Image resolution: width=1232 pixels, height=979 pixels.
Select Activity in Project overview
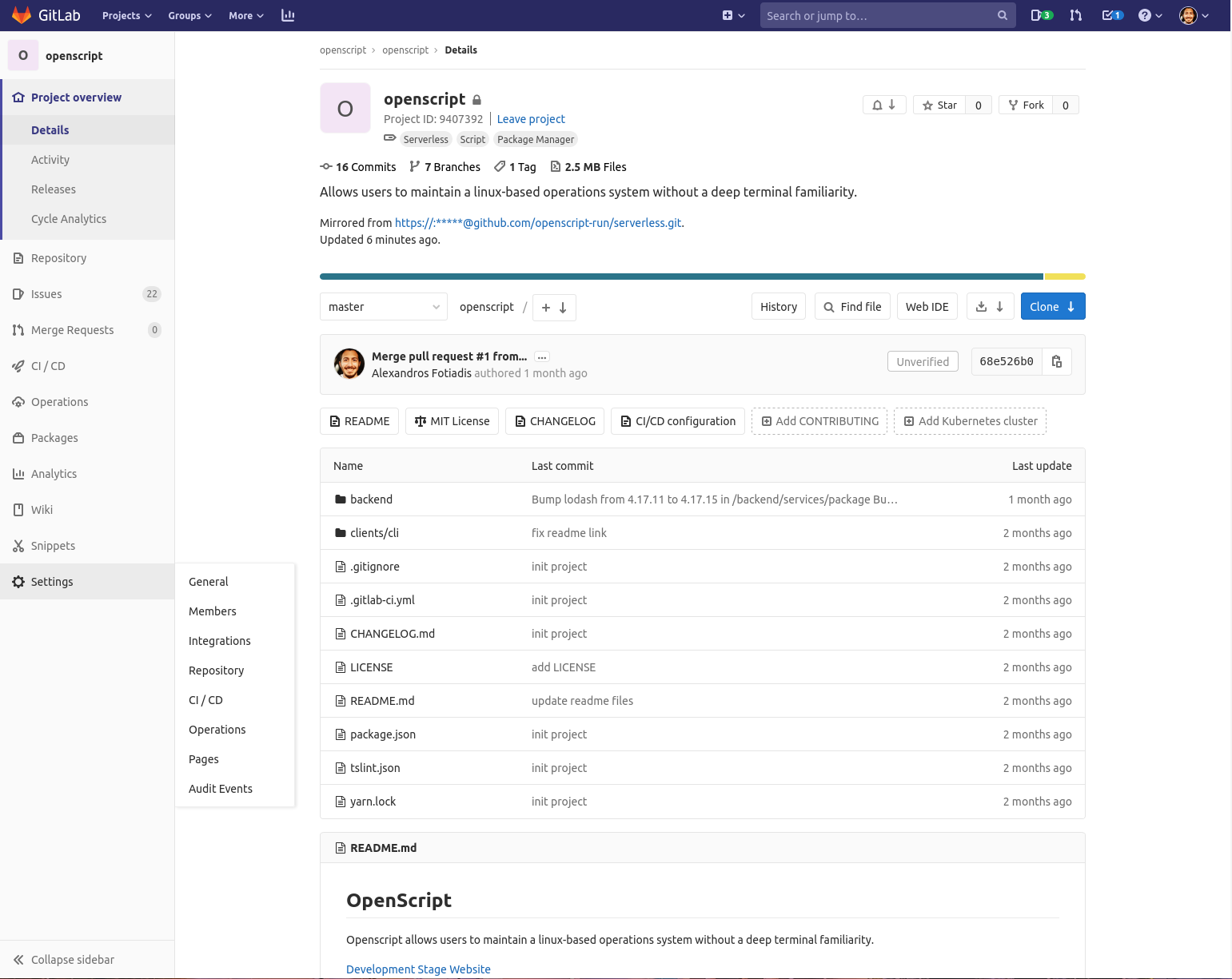point(89,160)
